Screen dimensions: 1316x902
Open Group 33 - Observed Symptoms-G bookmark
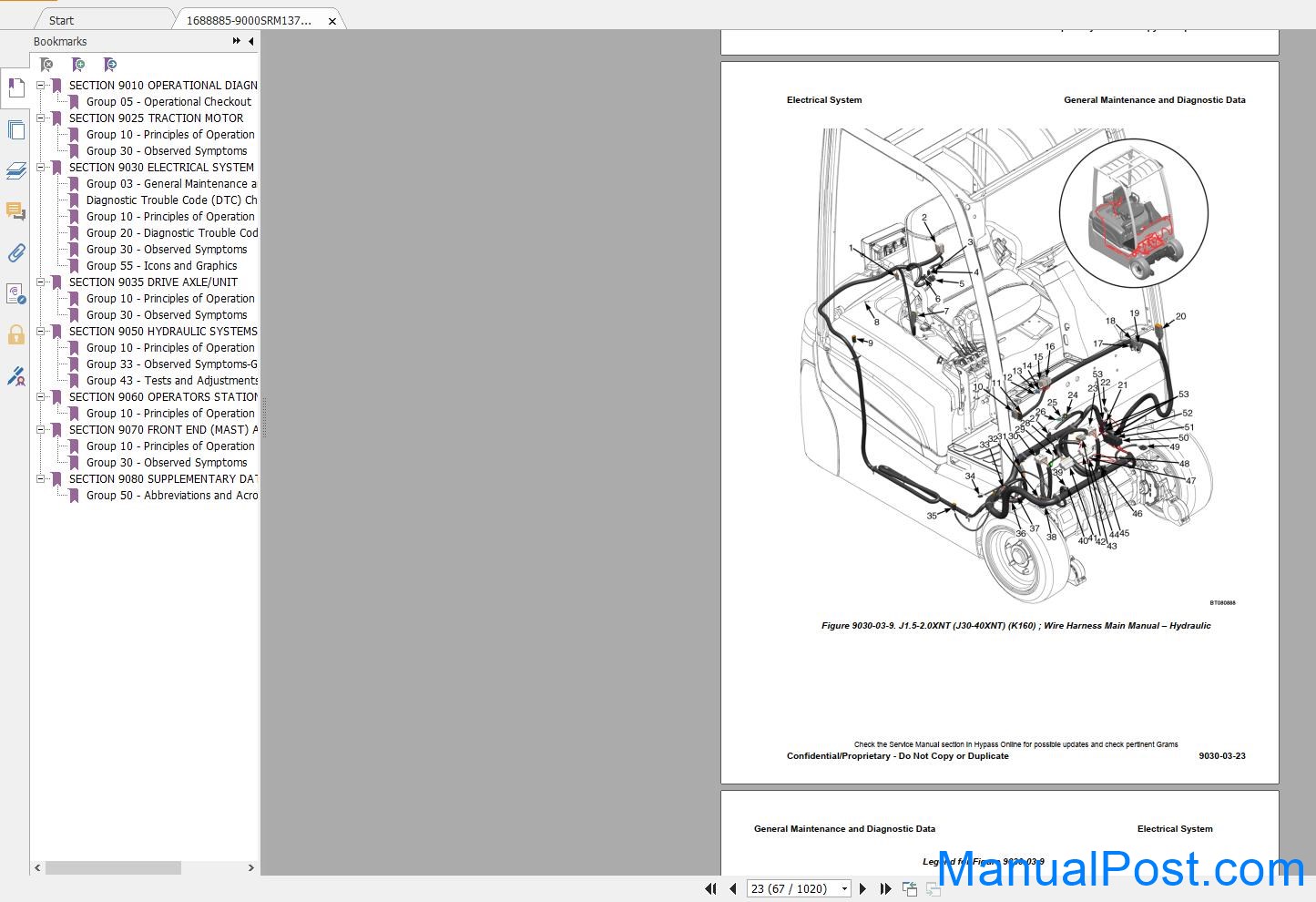click(171, 364)
